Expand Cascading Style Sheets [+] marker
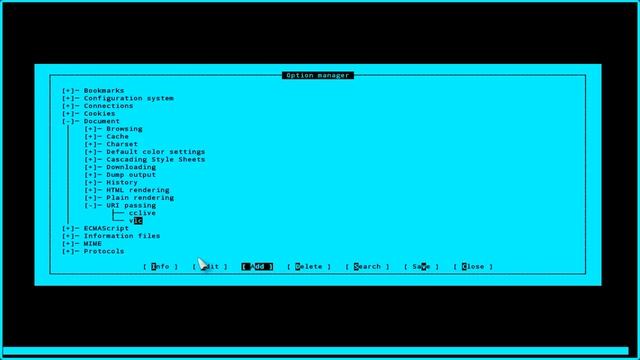 (91, 160)
